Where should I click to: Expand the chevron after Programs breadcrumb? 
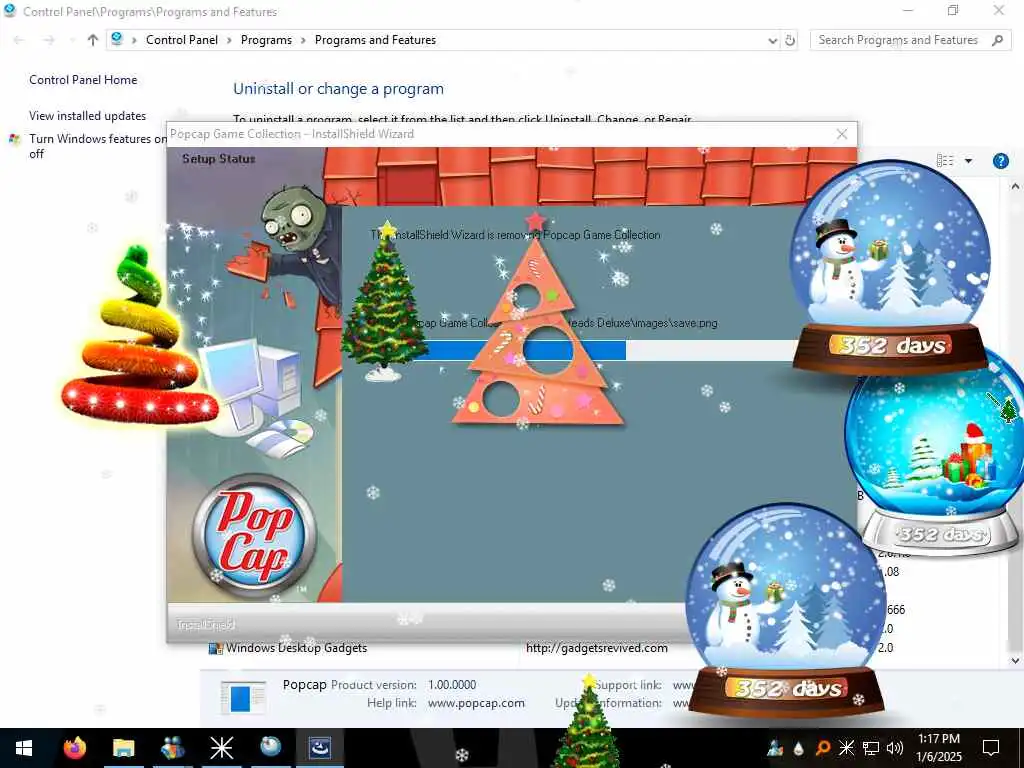pos(303,40)
